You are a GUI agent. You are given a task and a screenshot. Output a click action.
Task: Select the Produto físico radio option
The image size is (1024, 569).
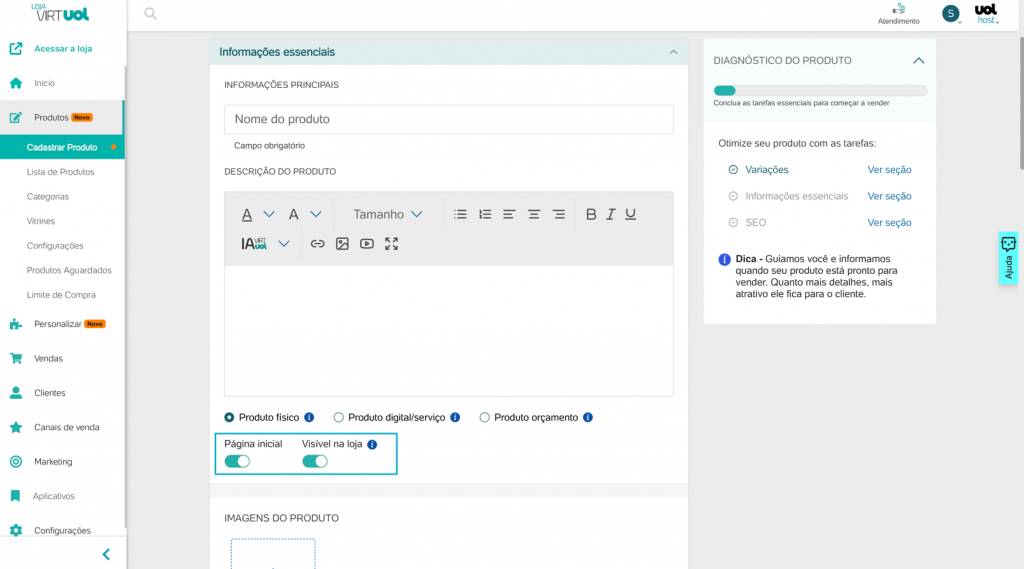tap(229, 417)
